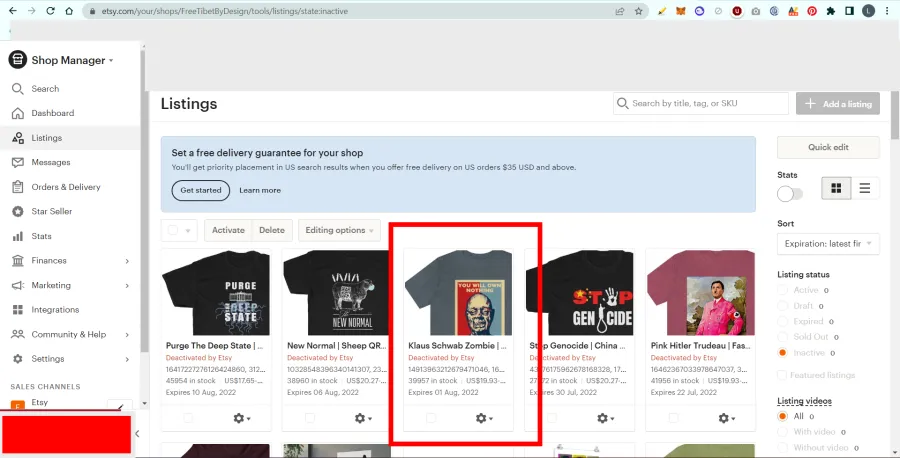
Task: Toggle the Stats switch on
Action: click(x=790, y=194)
